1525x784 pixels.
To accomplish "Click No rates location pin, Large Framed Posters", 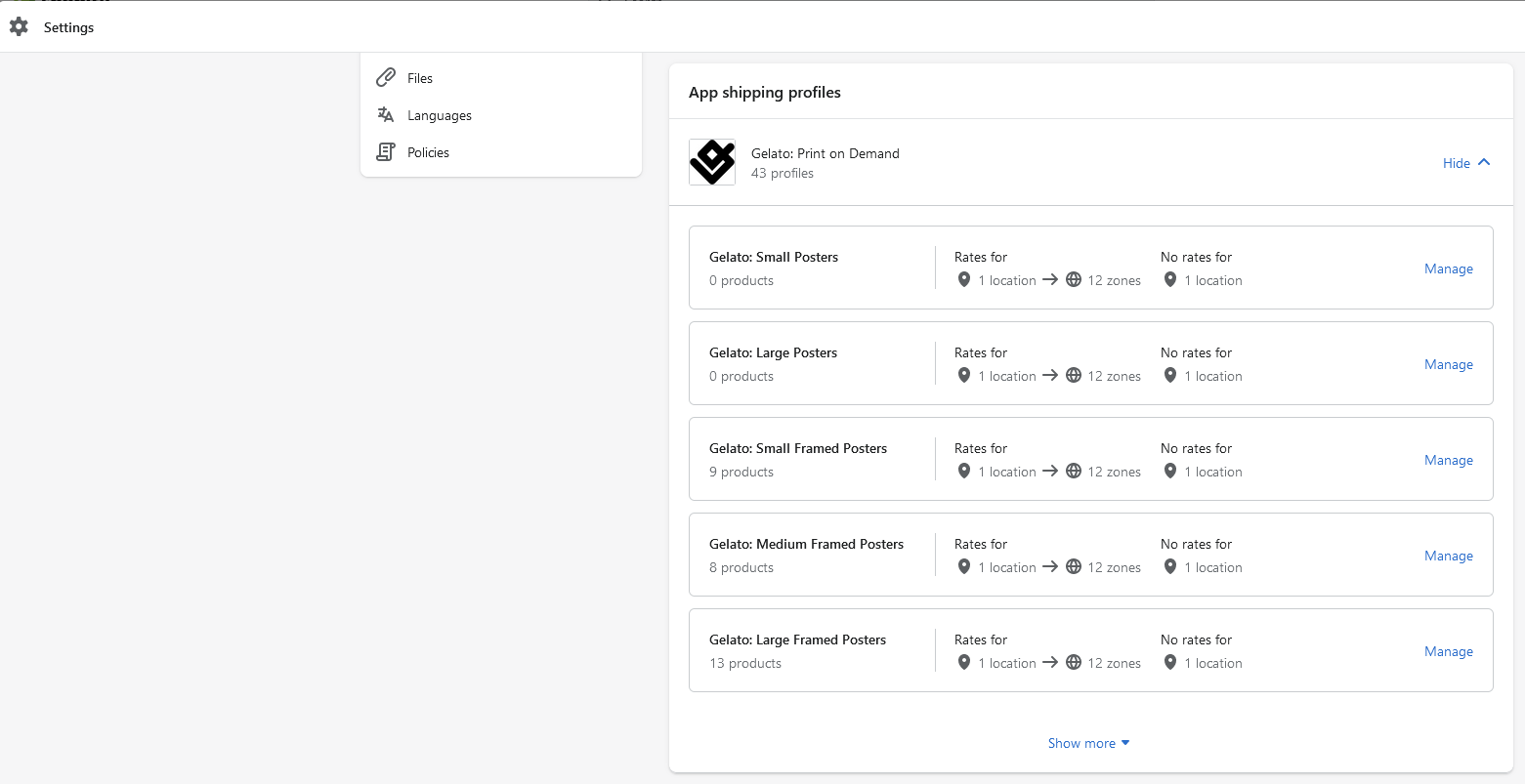I will coord(1170,663).
